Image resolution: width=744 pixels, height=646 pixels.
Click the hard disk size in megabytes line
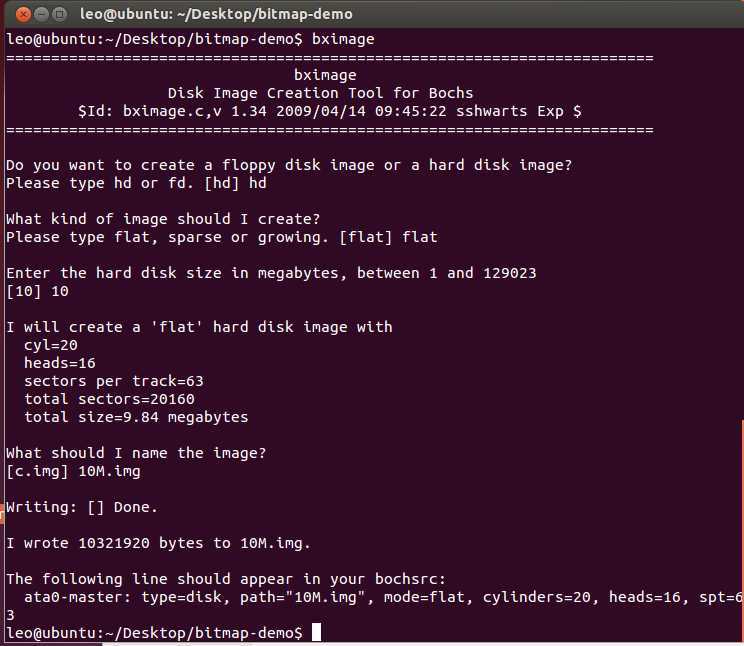[271, 273]
